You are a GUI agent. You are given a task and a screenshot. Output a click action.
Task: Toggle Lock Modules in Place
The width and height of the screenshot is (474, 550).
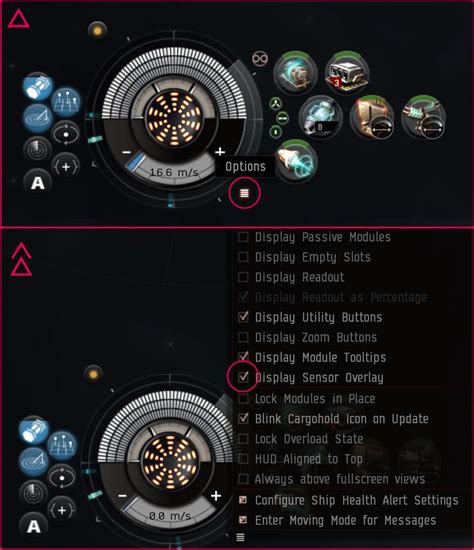click(243, 398)
